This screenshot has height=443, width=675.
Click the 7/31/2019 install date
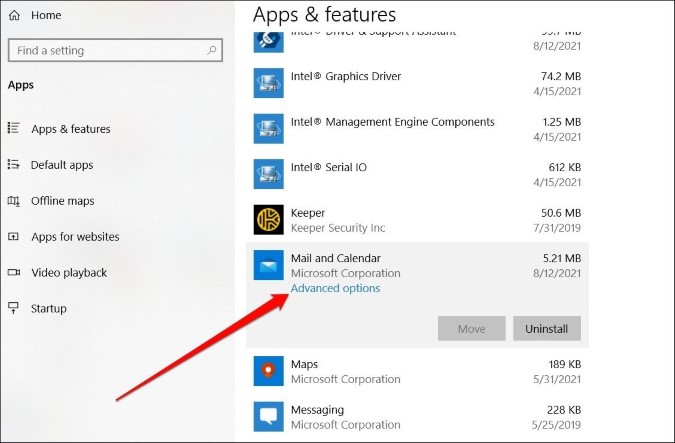pyautogui.click(x=557, y=228)
